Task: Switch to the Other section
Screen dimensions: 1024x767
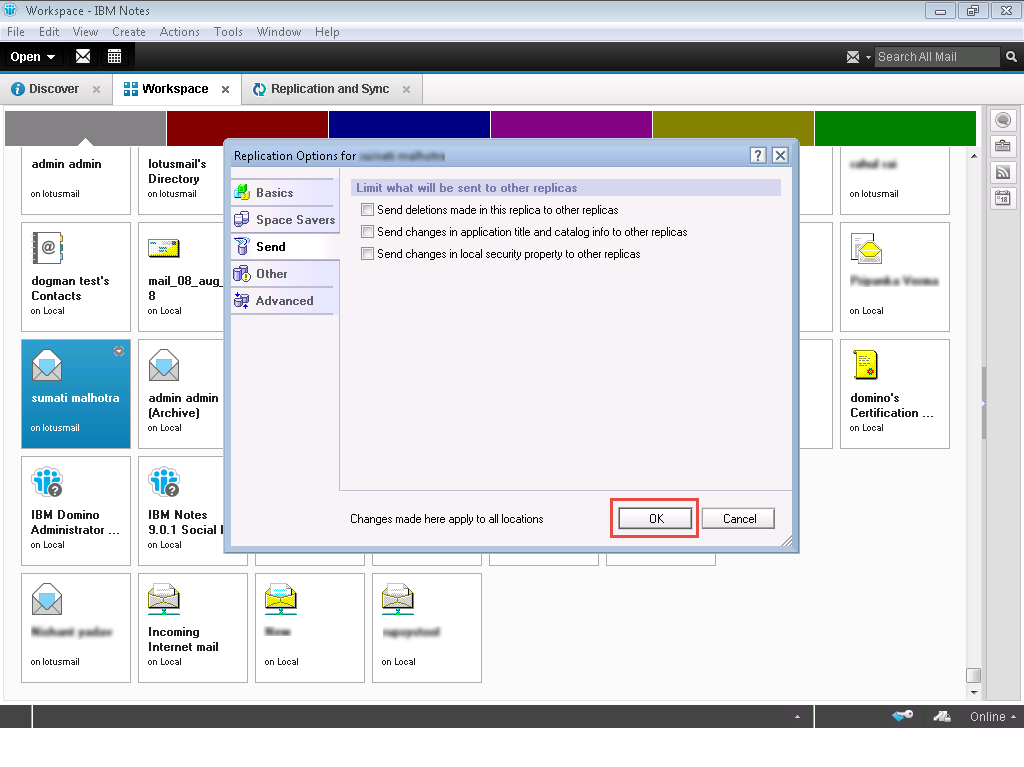Action: (x=285, y=274)
